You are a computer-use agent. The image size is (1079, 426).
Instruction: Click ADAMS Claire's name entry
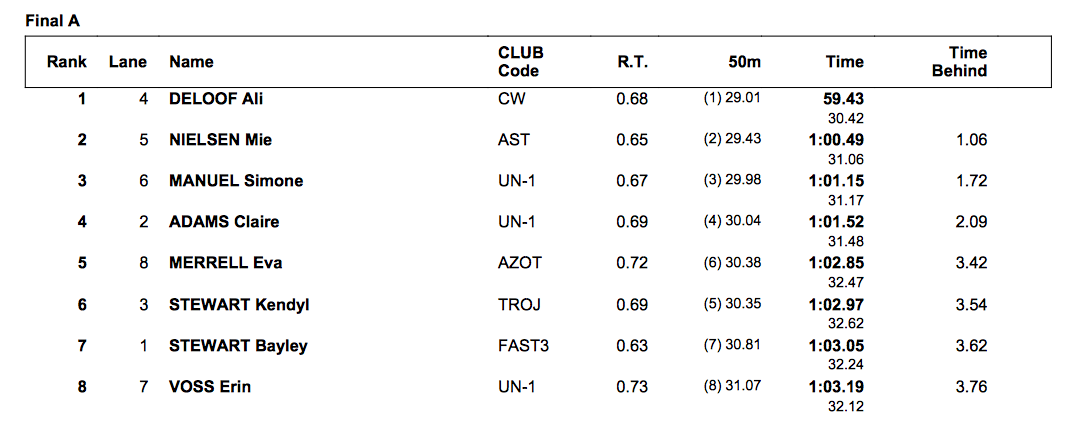pos(224,222)
